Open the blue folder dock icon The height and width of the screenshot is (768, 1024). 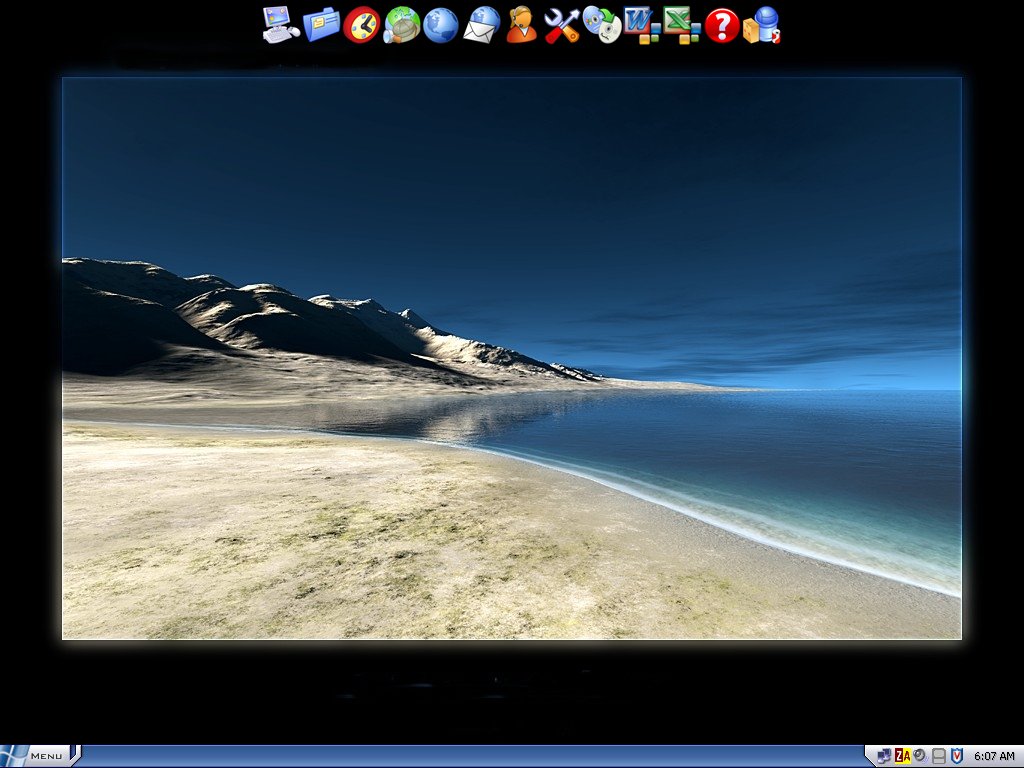tap(321, 24)
